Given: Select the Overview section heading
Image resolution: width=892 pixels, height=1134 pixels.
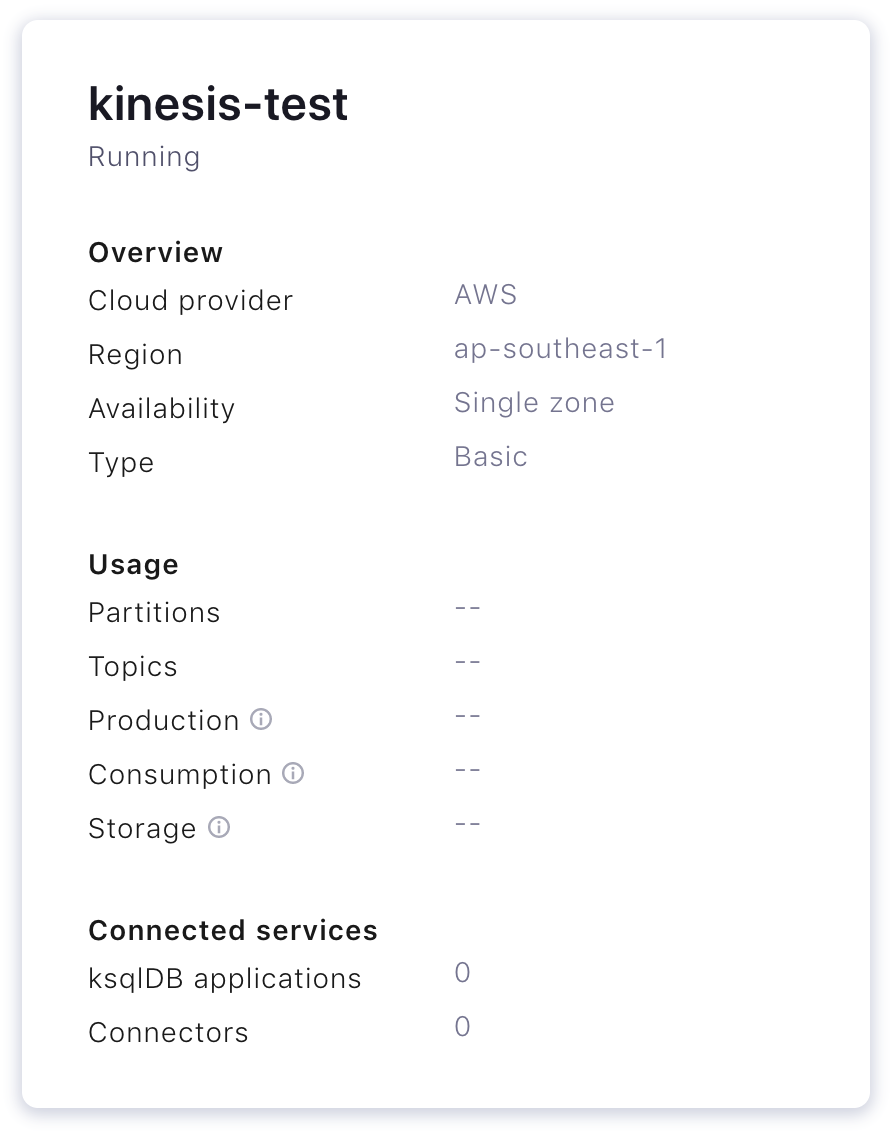Looking at the screenshot, I should (x=156, y=252).
